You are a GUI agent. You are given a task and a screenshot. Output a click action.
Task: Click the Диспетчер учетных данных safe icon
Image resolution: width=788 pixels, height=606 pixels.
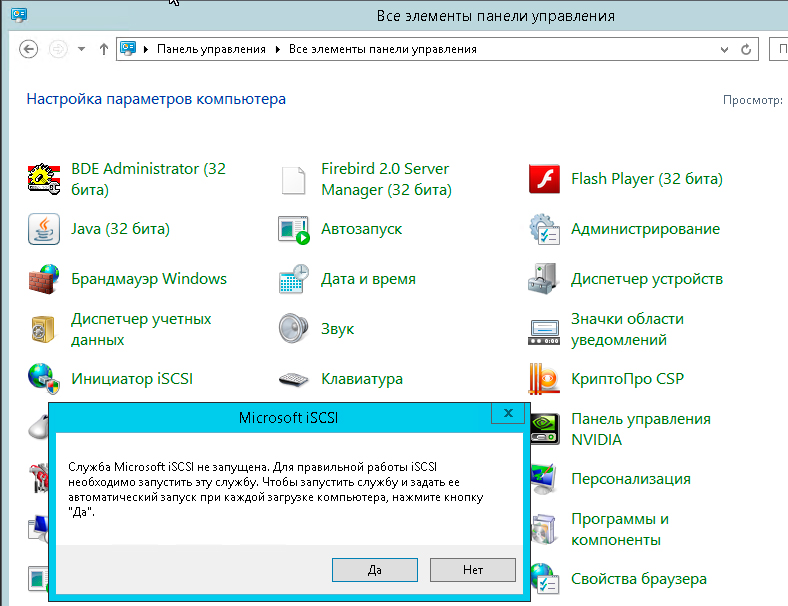tap(43, 330)
